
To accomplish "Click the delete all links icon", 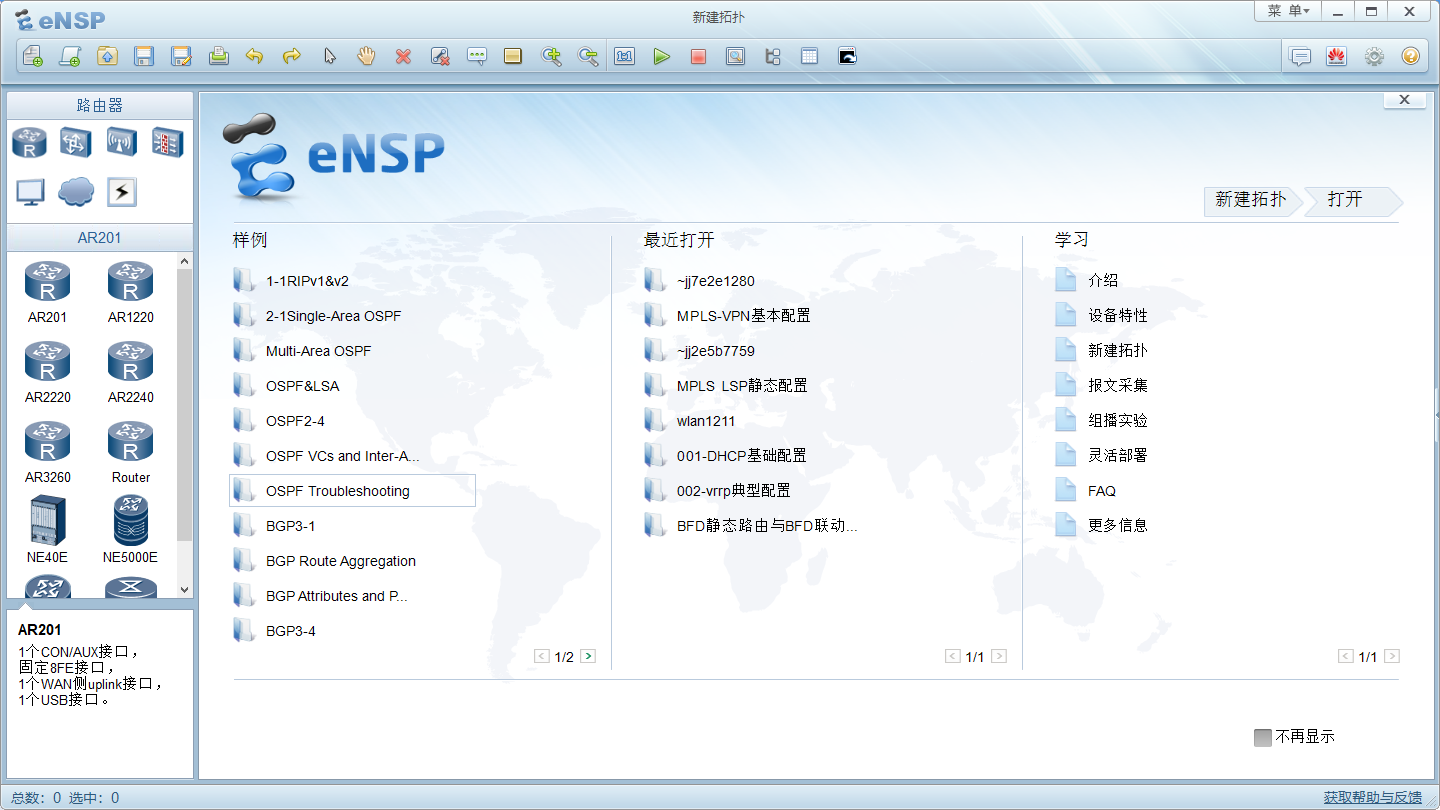I will pos(440,56).
